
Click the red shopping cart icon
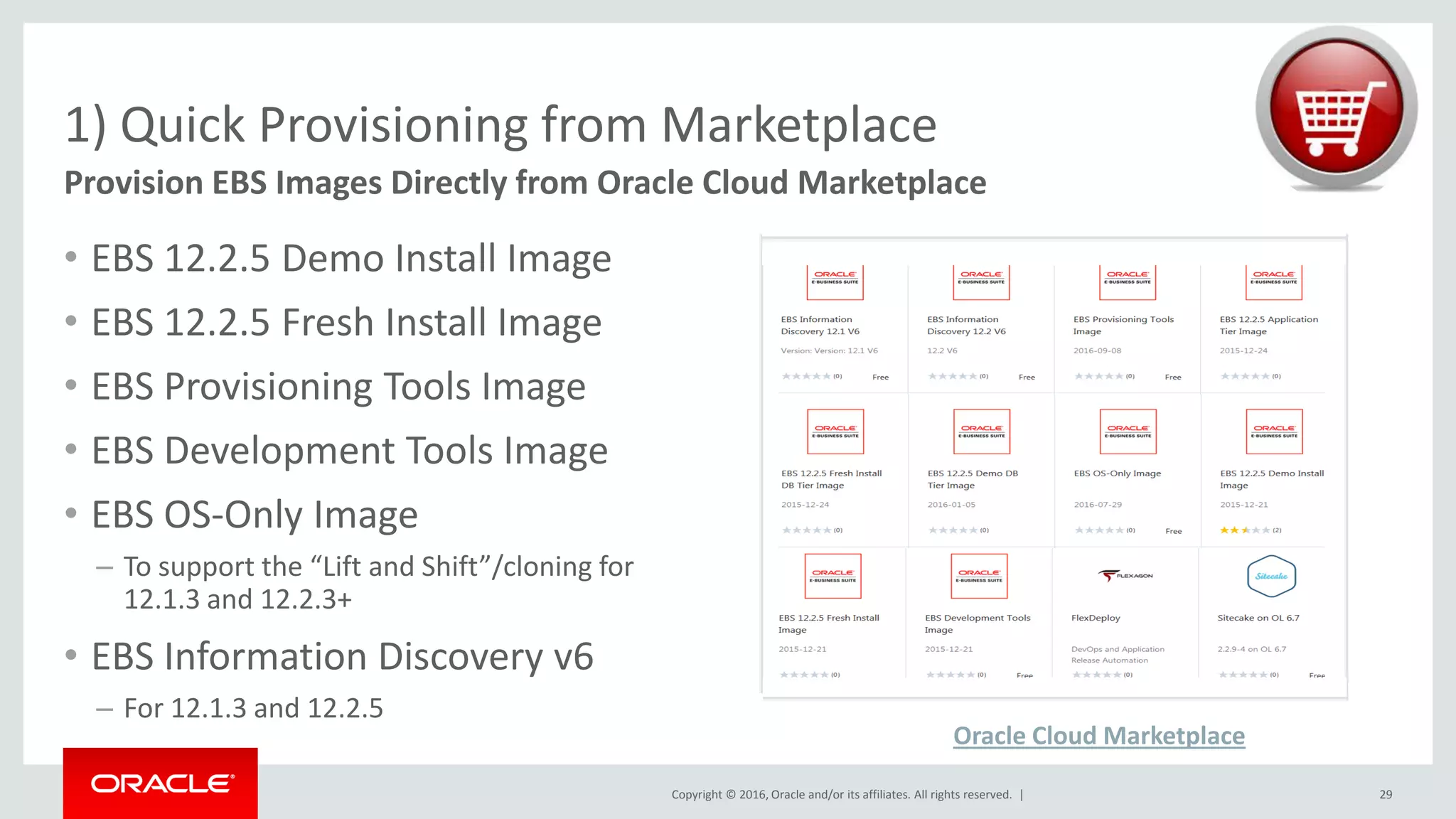coord(1337,108)
